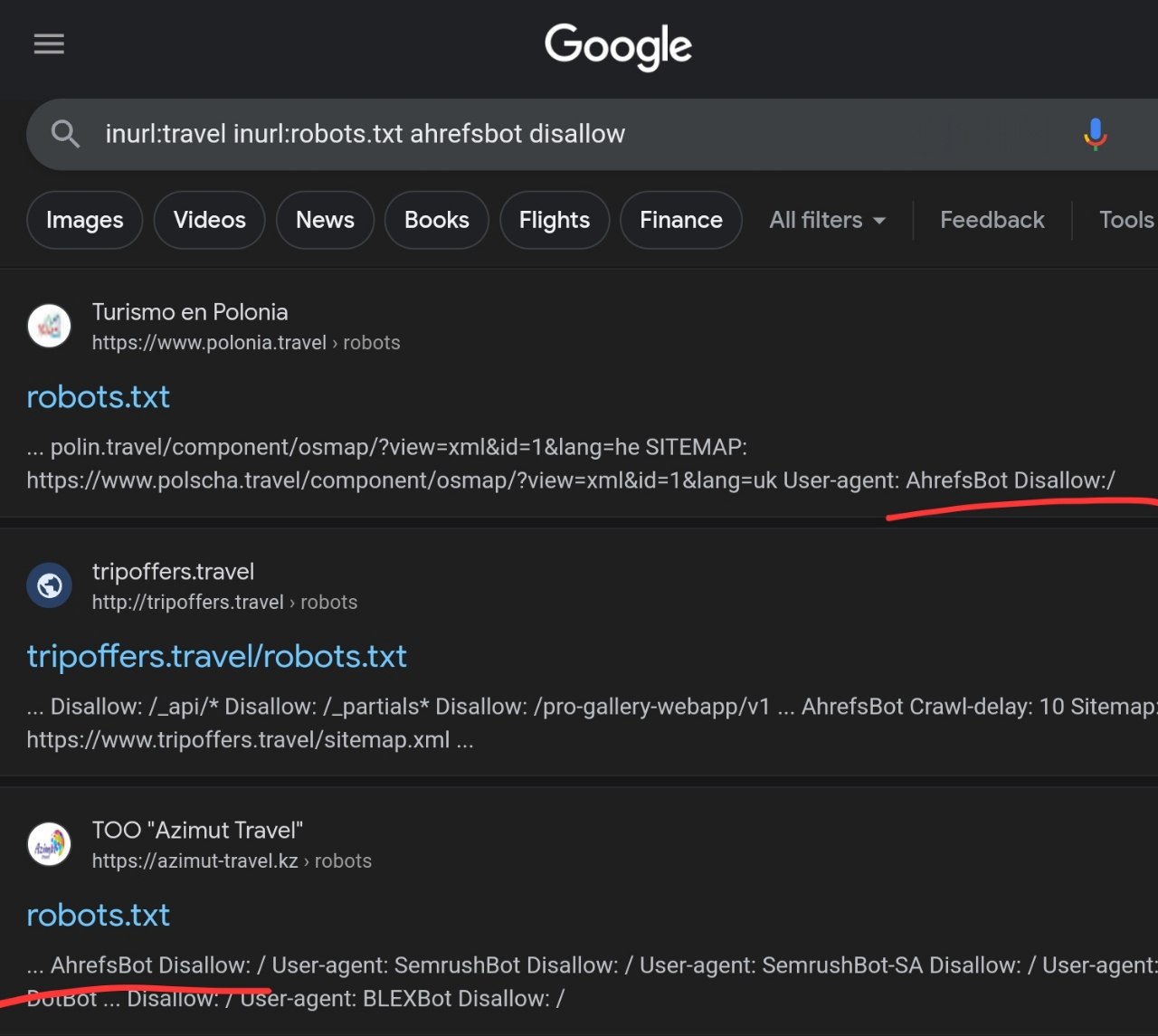Switch to the Finance tab
This screenshot has height=1036, width=1158.
(680, 220)
